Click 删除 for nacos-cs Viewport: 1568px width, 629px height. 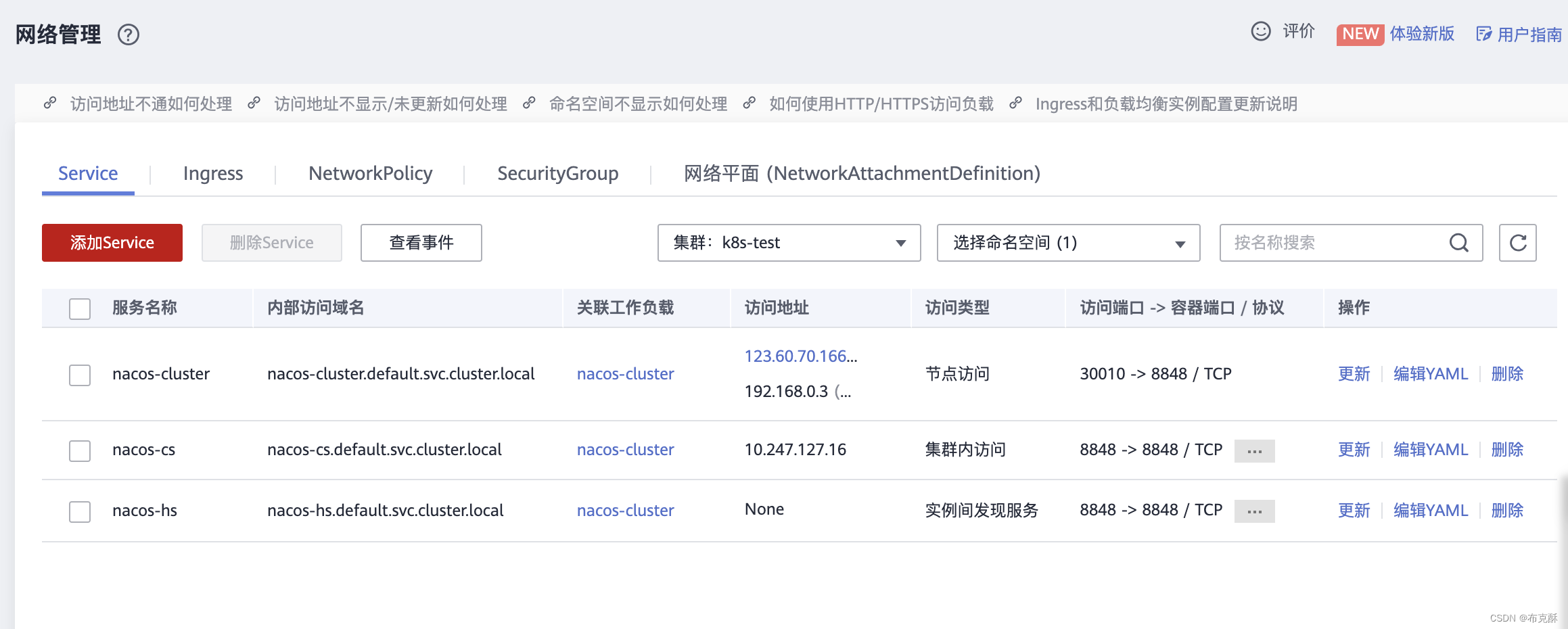[x=1508, y=450]
